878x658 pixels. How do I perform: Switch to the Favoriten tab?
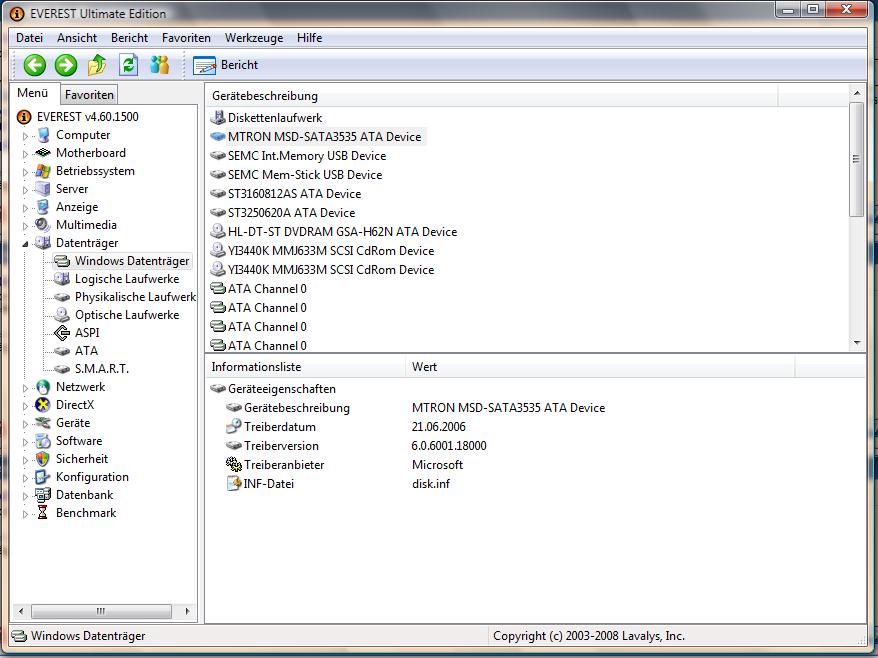[89, 95]
